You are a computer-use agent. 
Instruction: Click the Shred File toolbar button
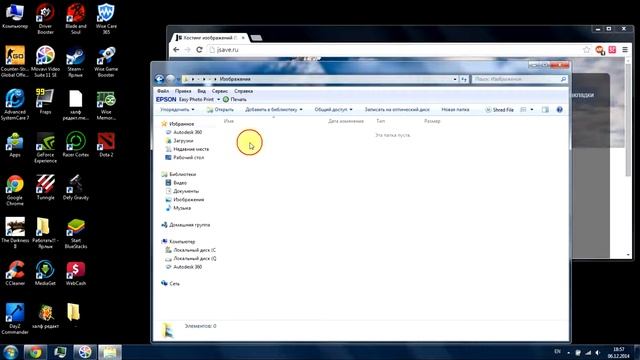tap(499, 109)
